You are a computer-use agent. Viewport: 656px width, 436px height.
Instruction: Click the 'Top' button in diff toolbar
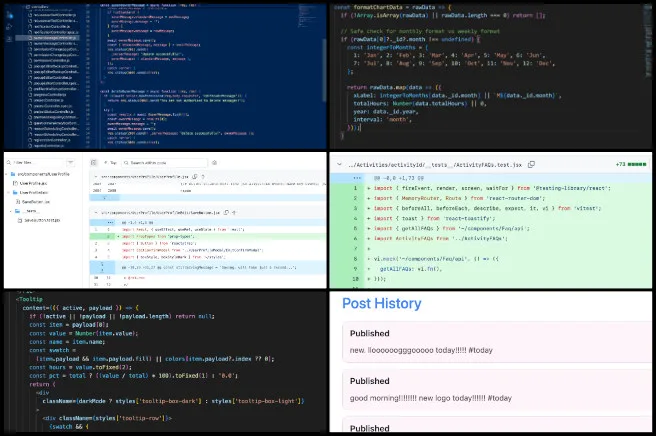110,162
